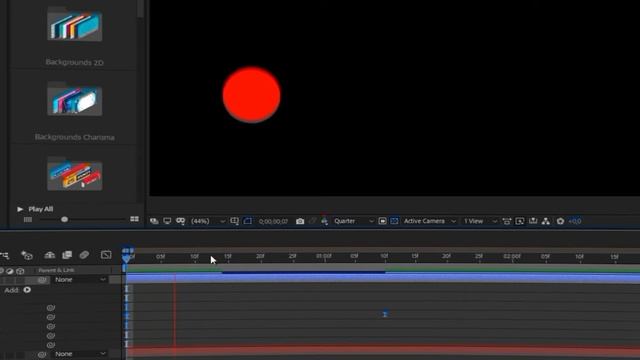Click the top layer's parent pick whip
The width and height of the screenshot is (640, 360).
tap(42, 280)
